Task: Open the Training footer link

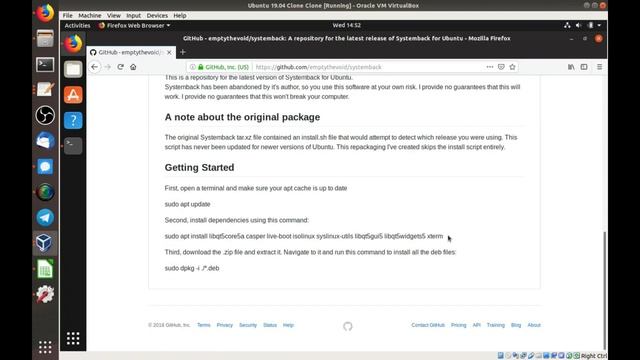Action: coord(496,325)
